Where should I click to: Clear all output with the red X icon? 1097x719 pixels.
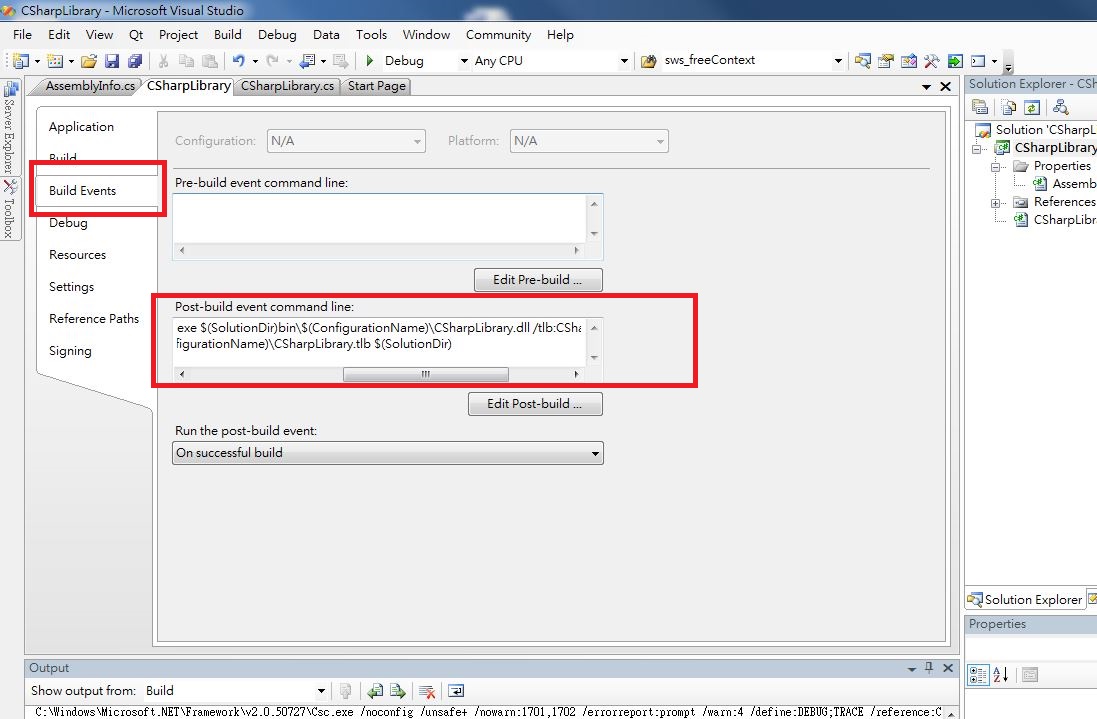[427, 691]
